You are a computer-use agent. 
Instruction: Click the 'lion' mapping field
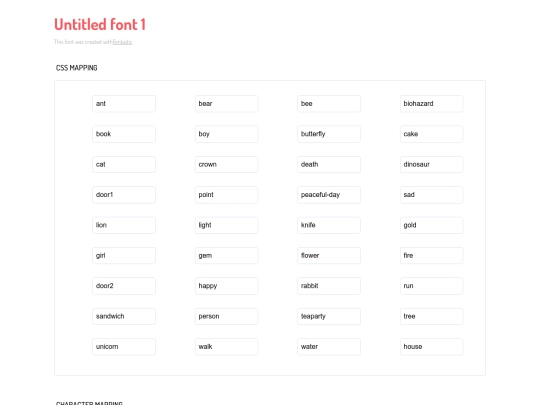click(x=124, y=225)
